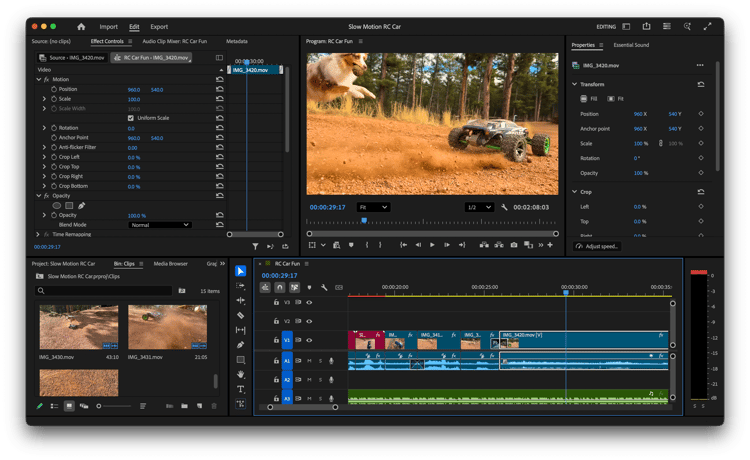Switch to Import mode

point(109,27)
